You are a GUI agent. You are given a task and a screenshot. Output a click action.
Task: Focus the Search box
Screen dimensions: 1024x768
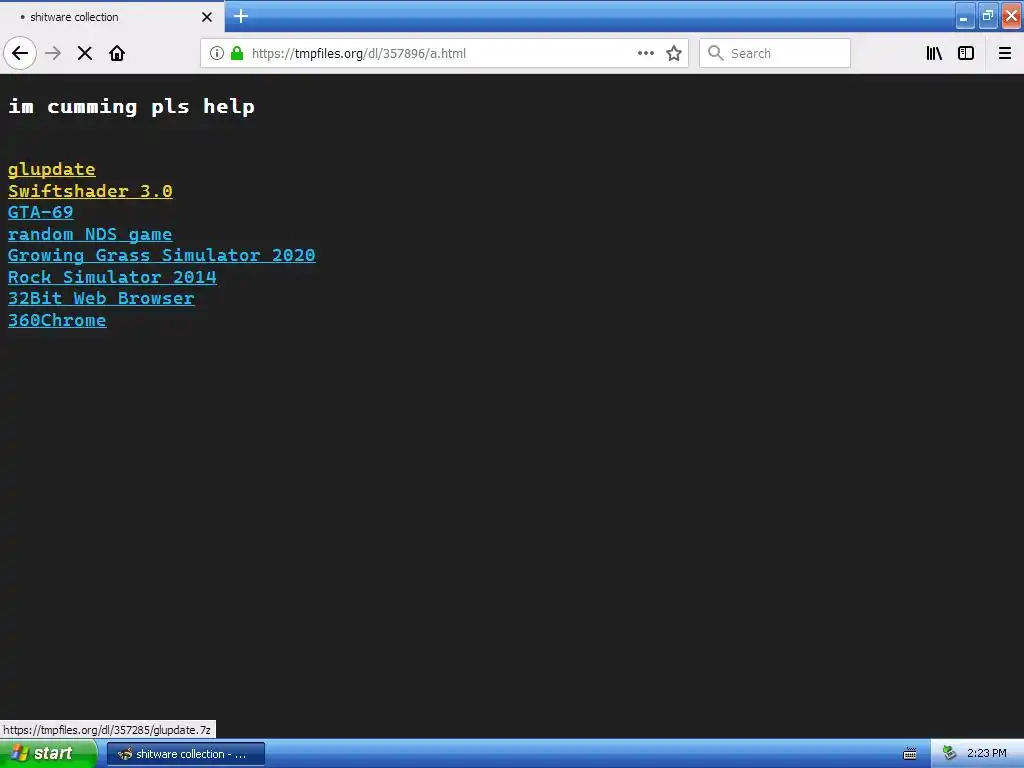pos(775,54)
